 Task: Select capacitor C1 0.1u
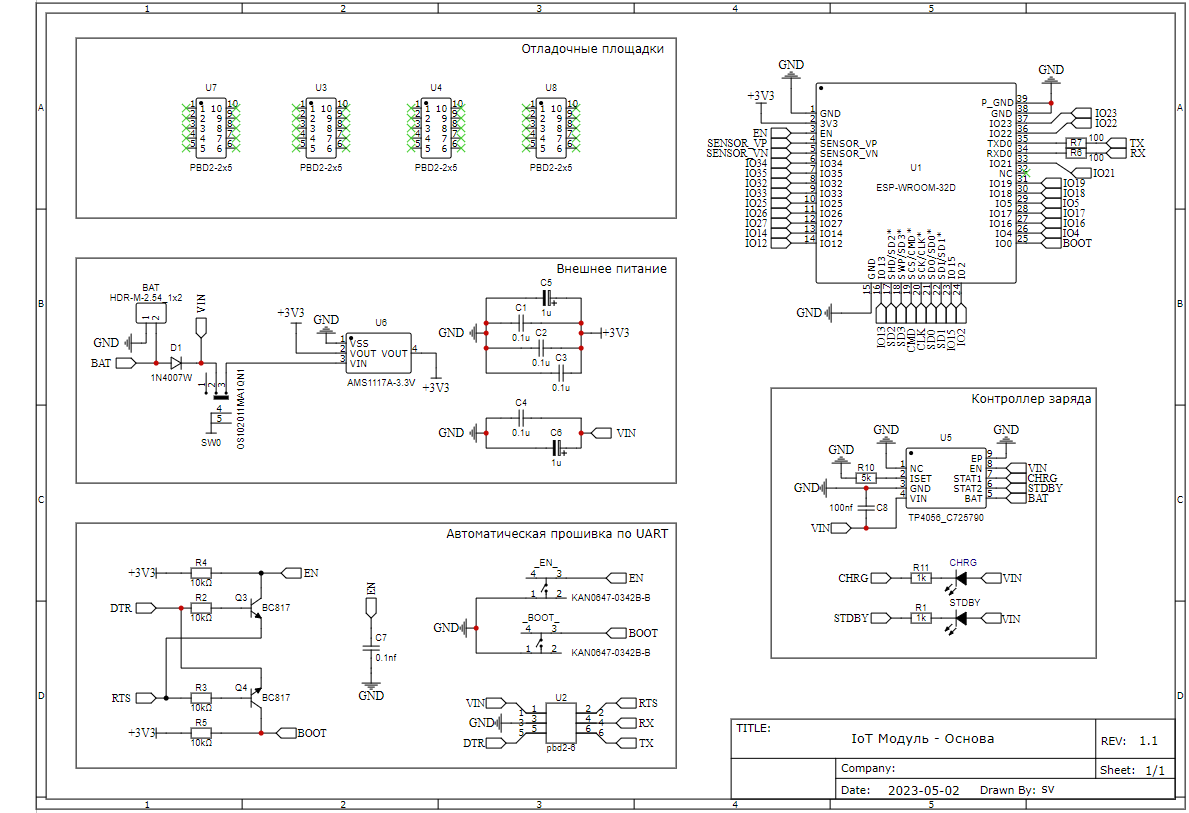(520, 322)
